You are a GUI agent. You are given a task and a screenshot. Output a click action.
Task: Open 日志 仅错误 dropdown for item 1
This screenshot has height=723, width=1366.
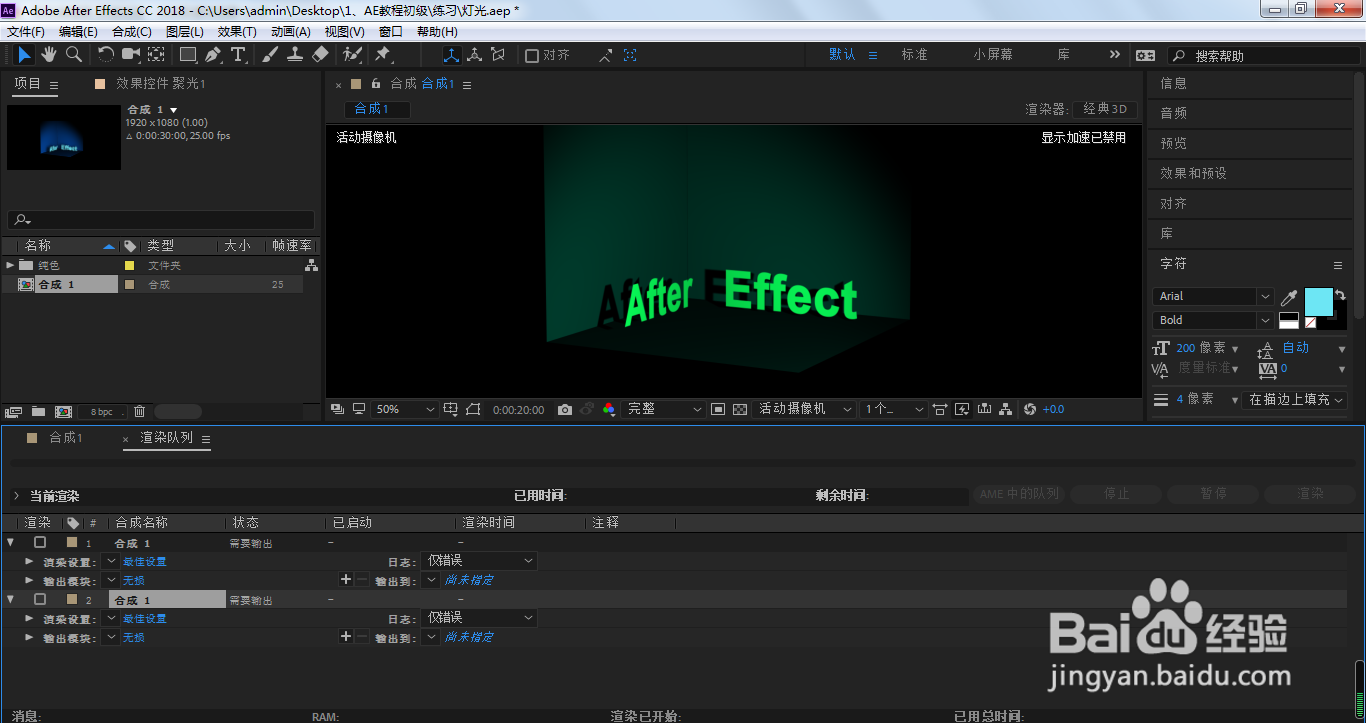480,561
